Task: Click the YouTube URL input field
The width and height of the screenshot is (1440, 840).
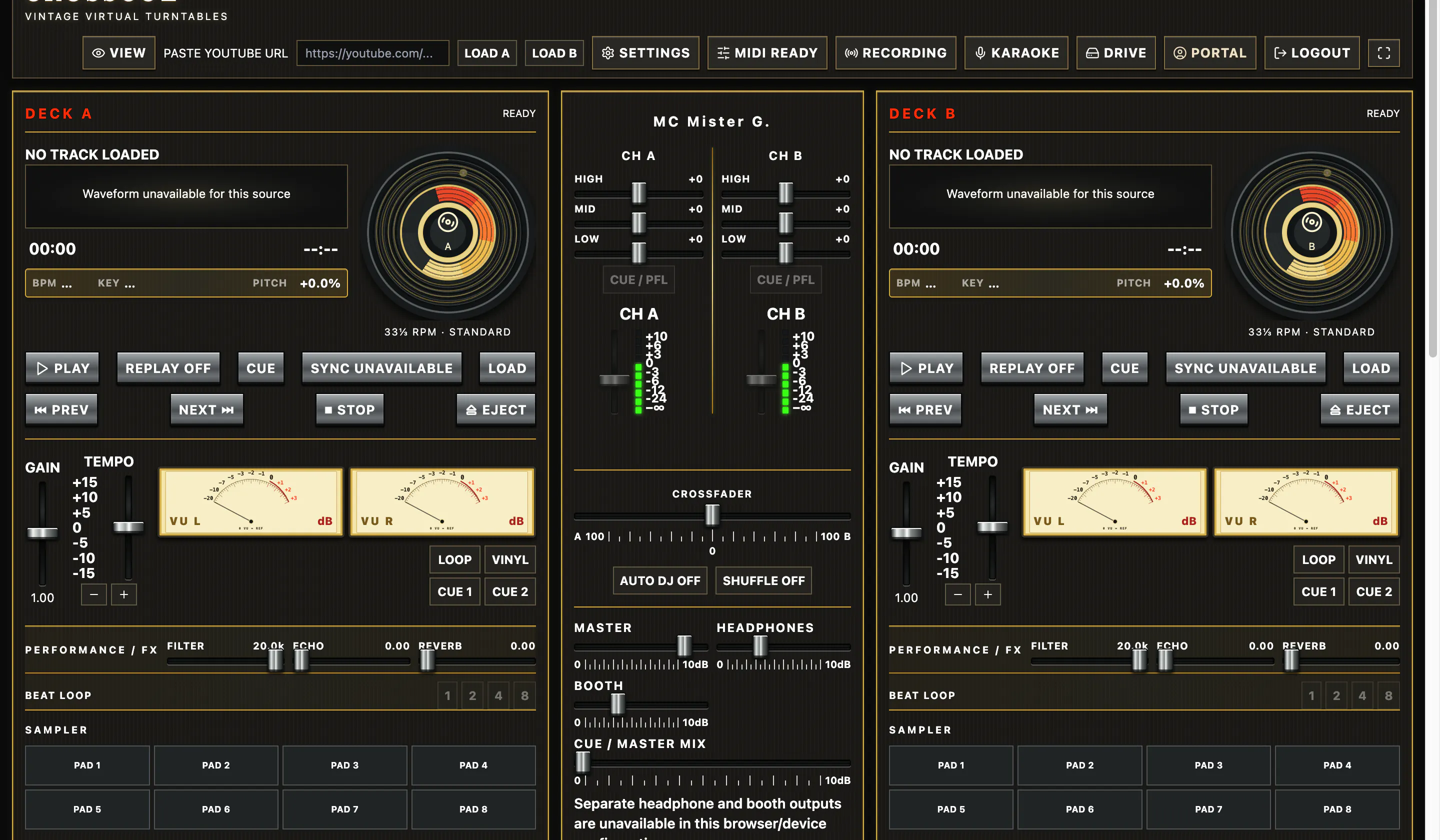Action: coord(372,53)
